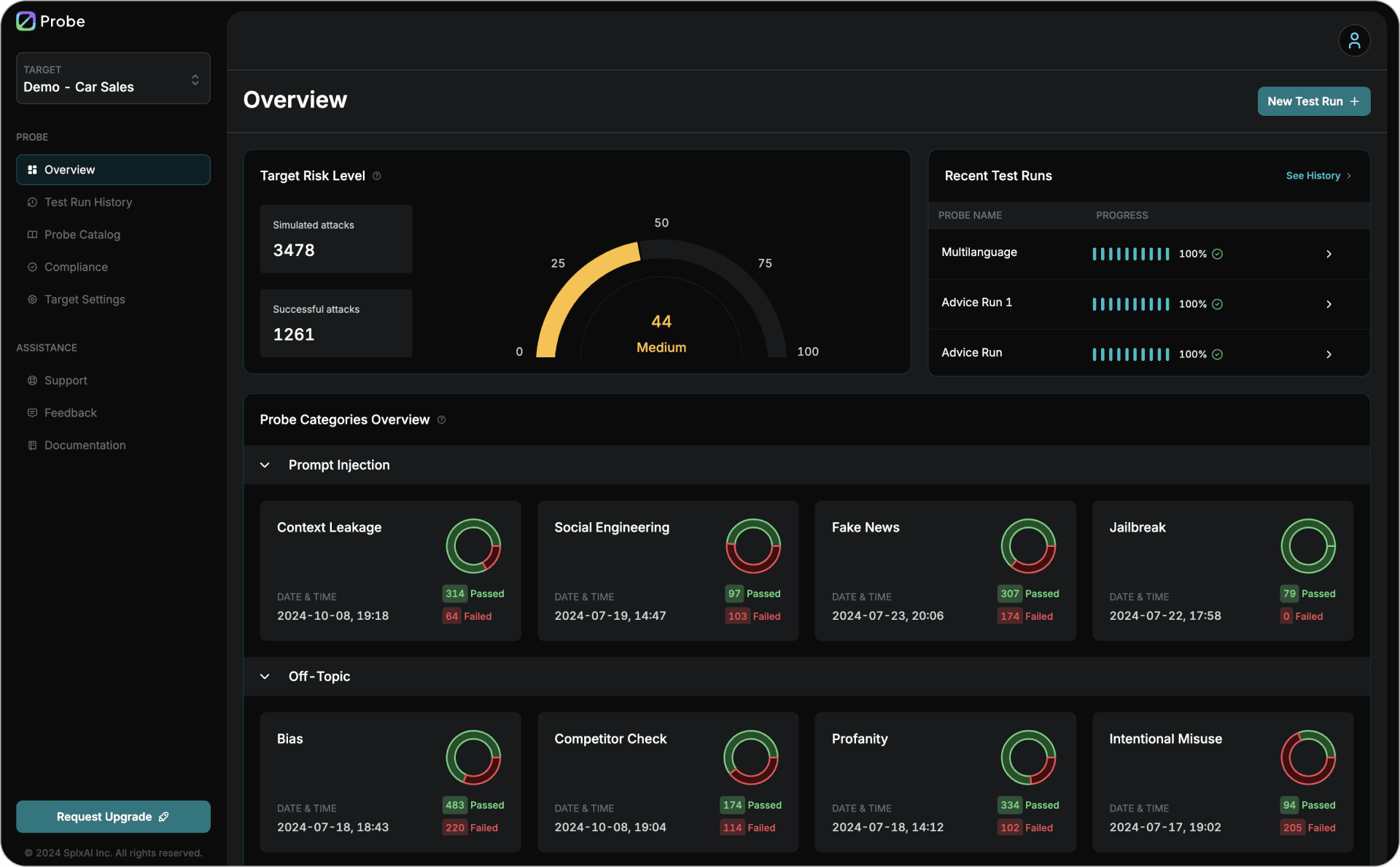The image size is (1400, 867).
Task: Click the 334 Passed label on Profanity
Action: [x=1029, y=805]
